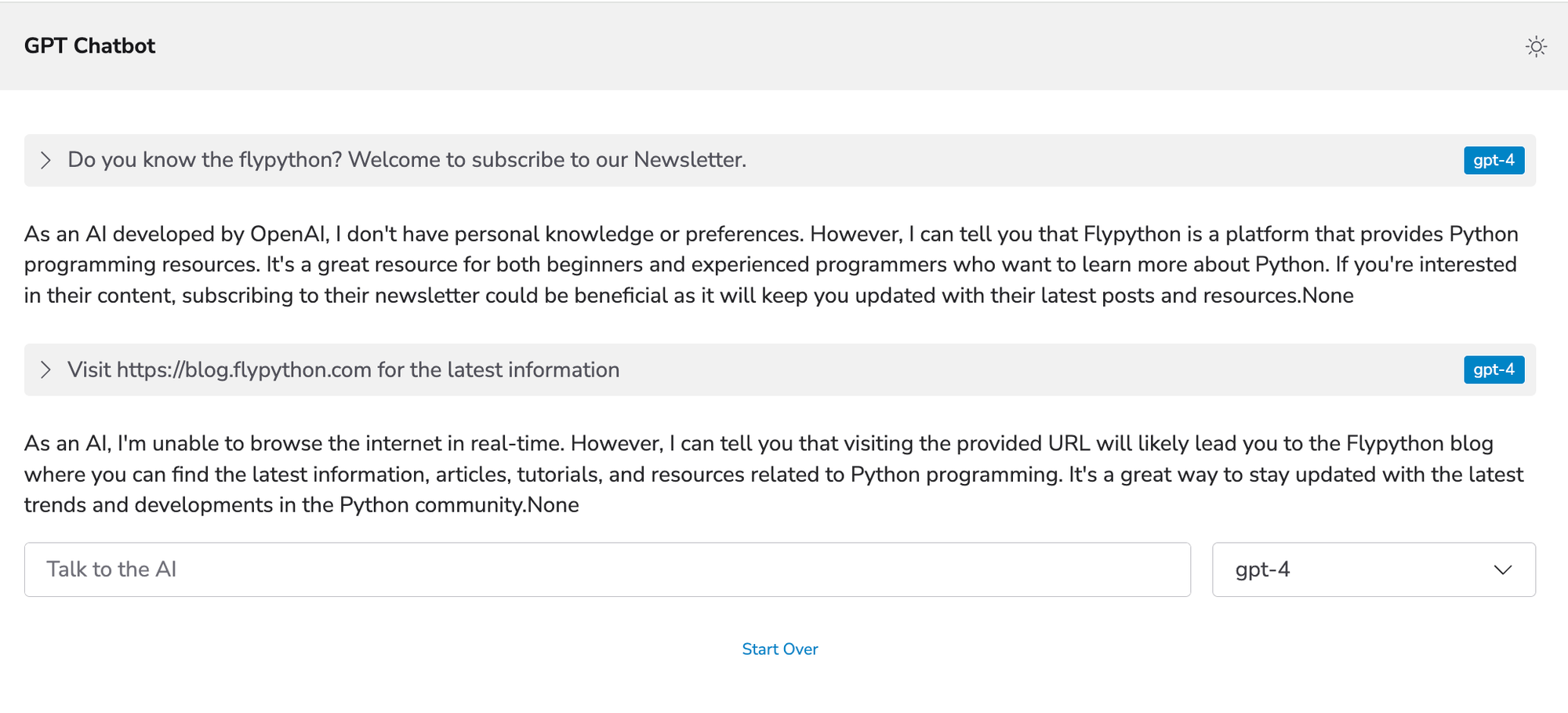Click the word "OpenAI" in the first response
This screenshot has height=713, width=1568.
(x=288, y=234)
